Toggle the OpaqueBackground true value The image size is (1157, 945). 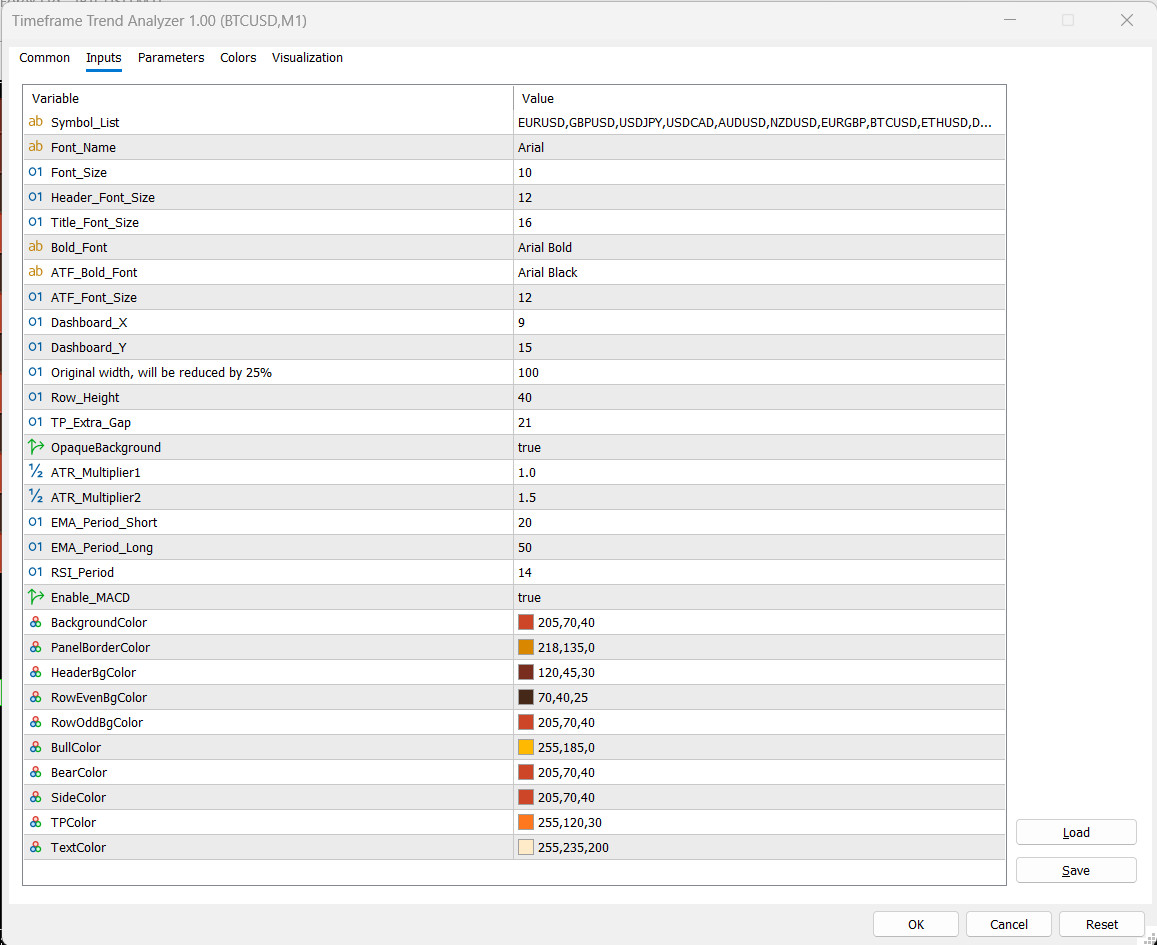click(530, 448)
